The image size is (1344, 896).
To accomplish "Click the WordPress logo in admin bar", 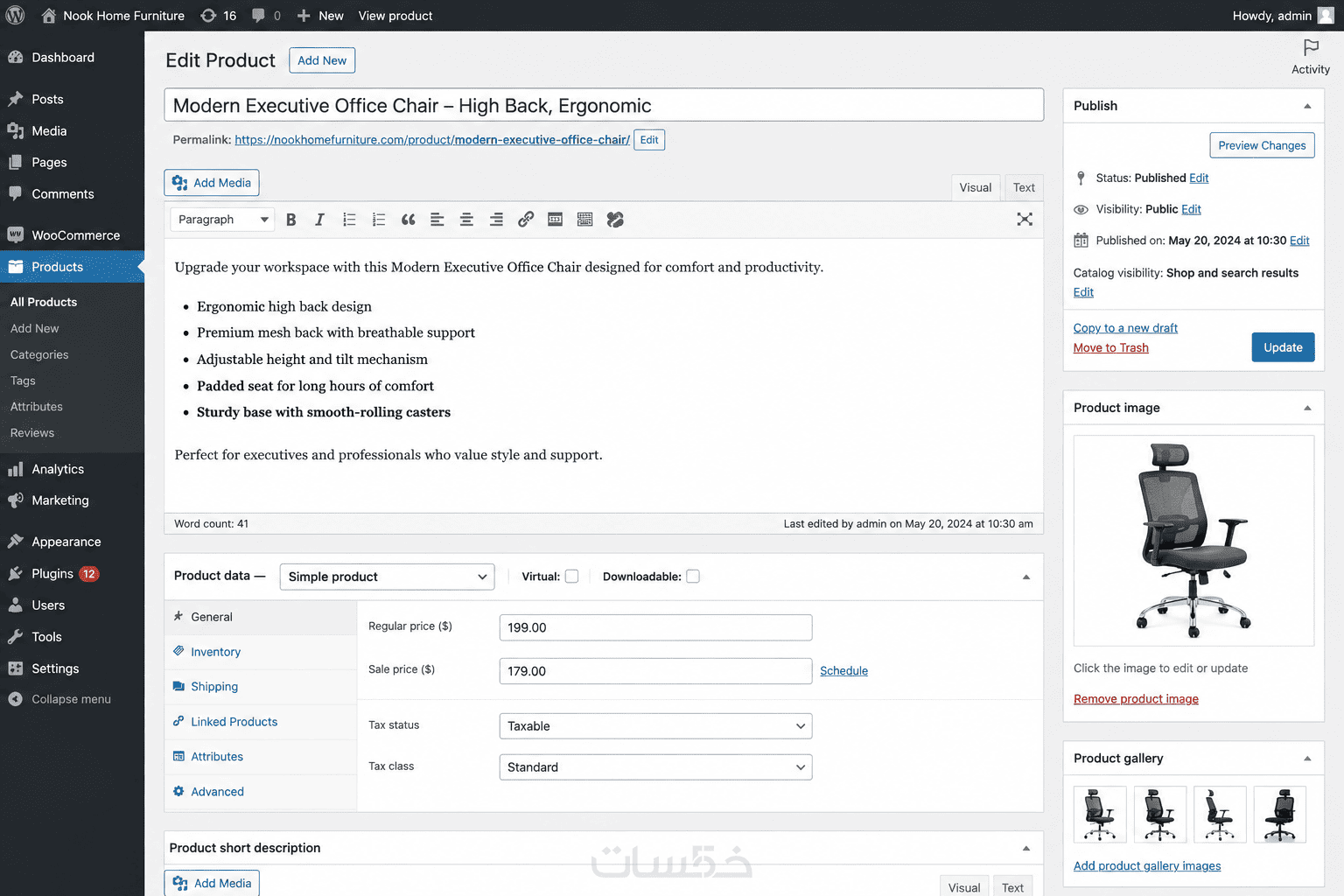I will tap(16, 16).
